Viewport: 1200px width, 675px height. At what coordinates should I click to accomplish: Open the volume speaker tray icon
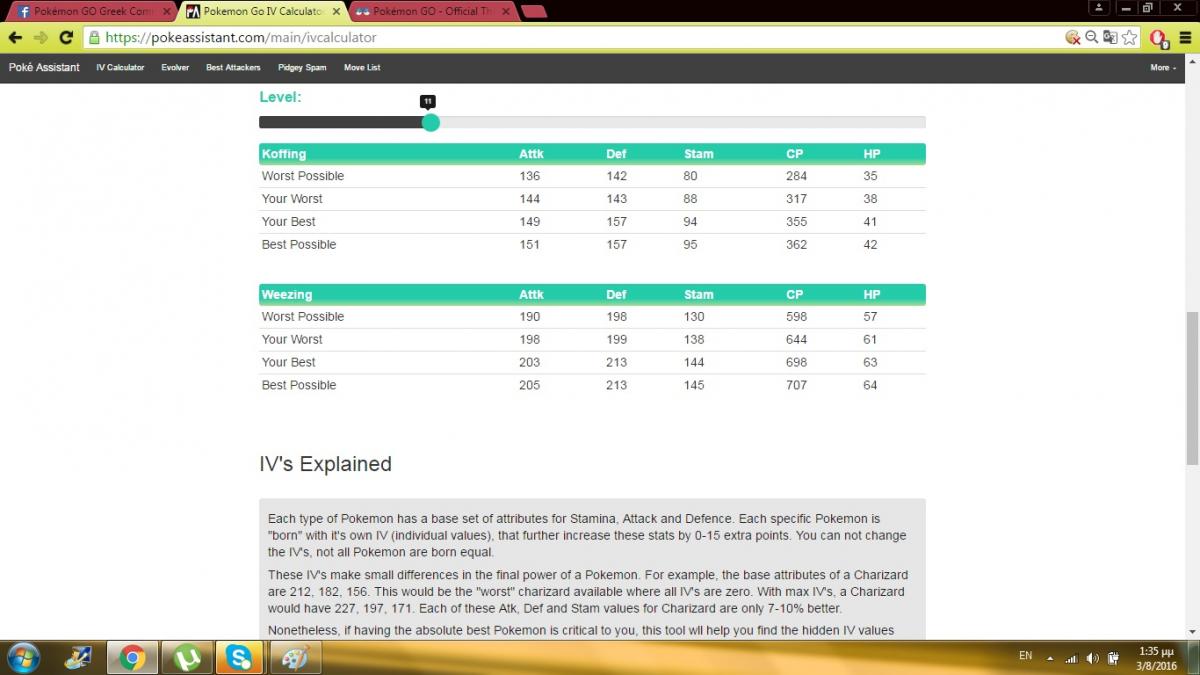(x=1092, y=658)
